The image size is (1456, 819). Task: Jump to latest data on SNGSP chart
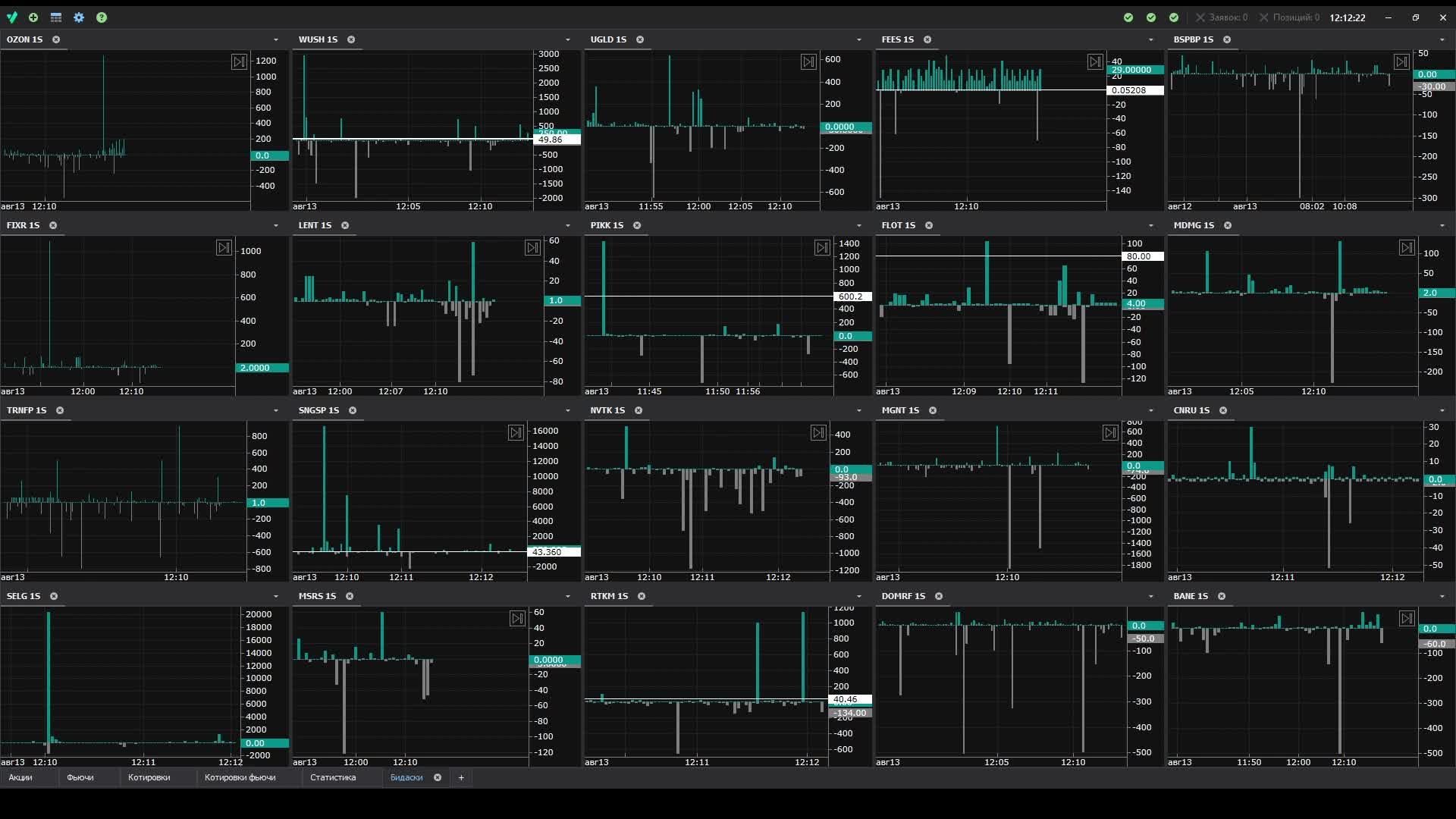pos(516,433)
